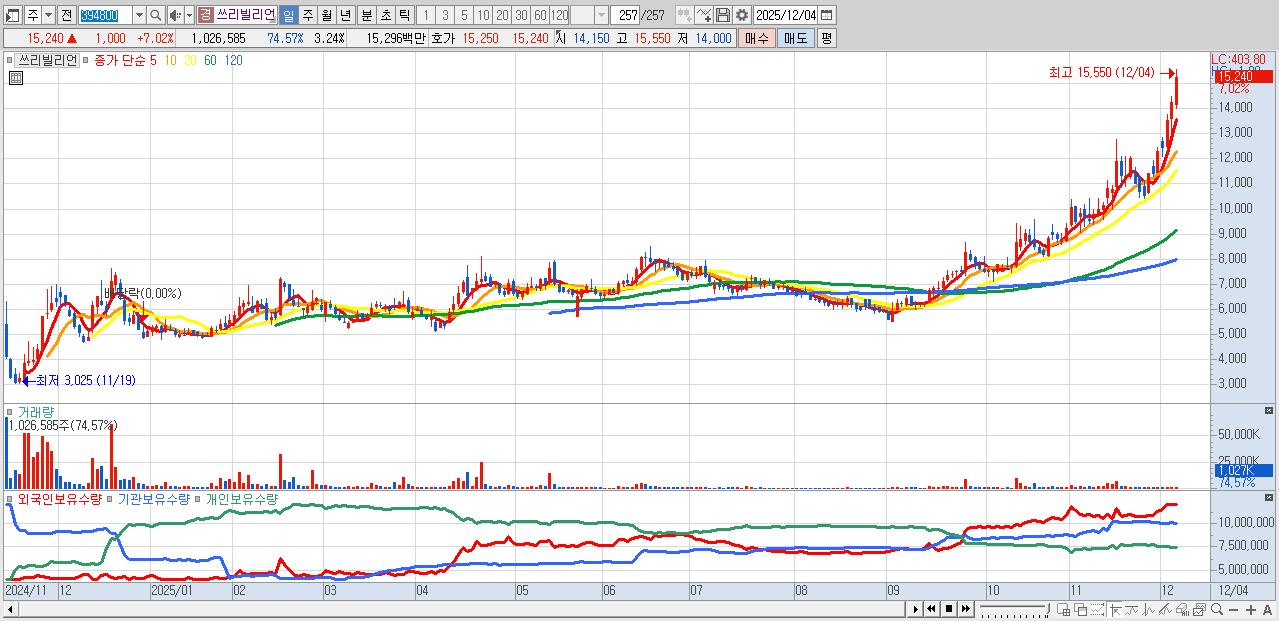Zoom out chart with minus icon
The width and height of the screenshot is (1279, 621).
[x=1233, y=610]
